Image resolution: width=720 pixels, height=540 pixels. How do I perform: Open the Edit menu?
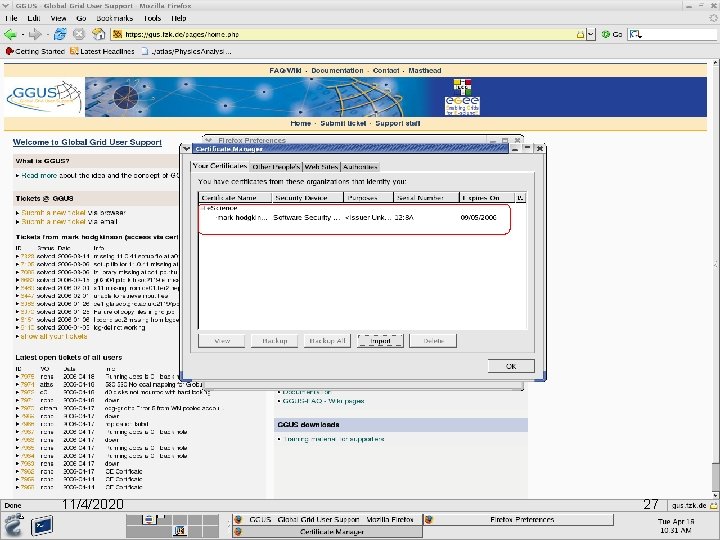34,18
